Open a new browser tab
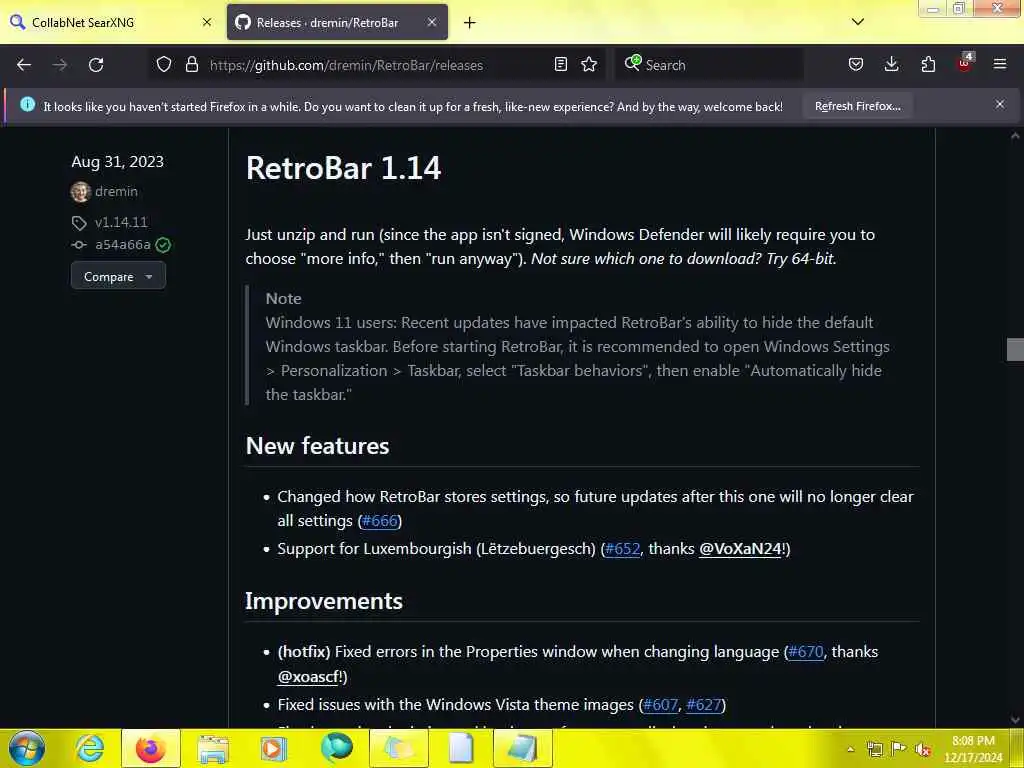This screenshot has width=1024, height=768. pyautogui.click(x=470, y=23)
